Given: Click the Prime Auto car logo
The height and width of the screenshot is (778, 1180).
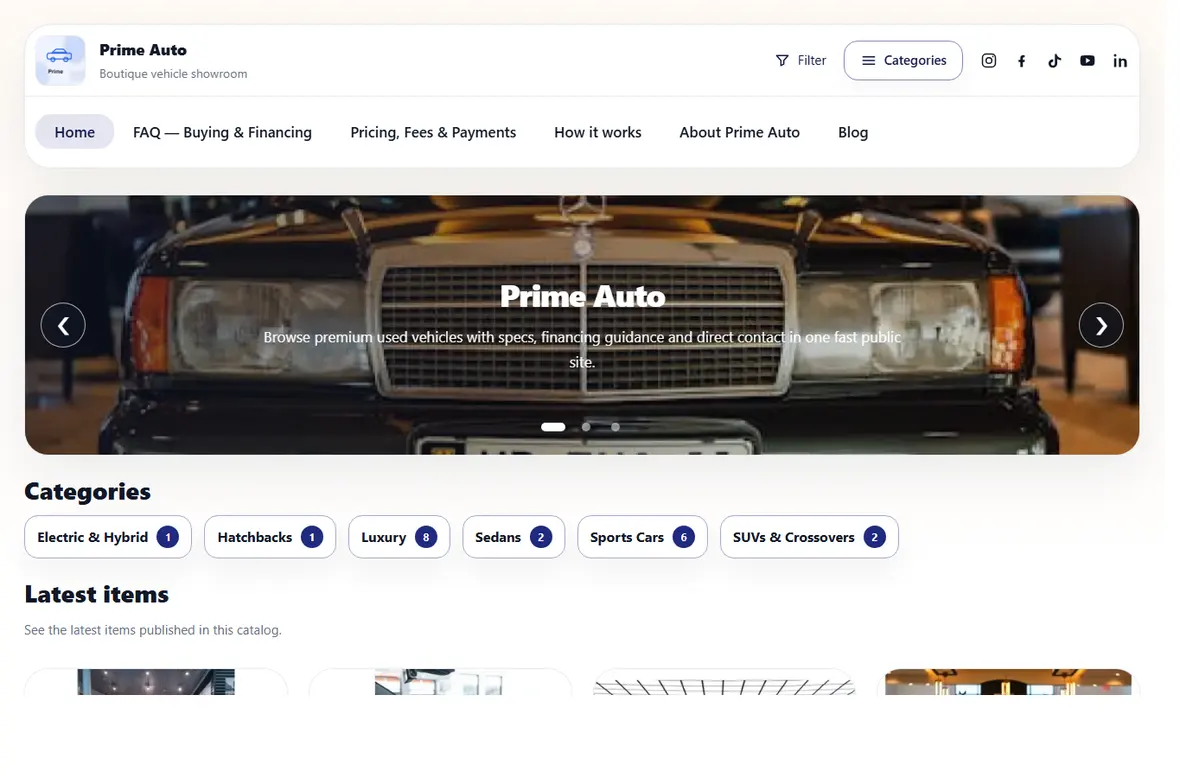Looking at the screenshot, I should click(60, 60).
